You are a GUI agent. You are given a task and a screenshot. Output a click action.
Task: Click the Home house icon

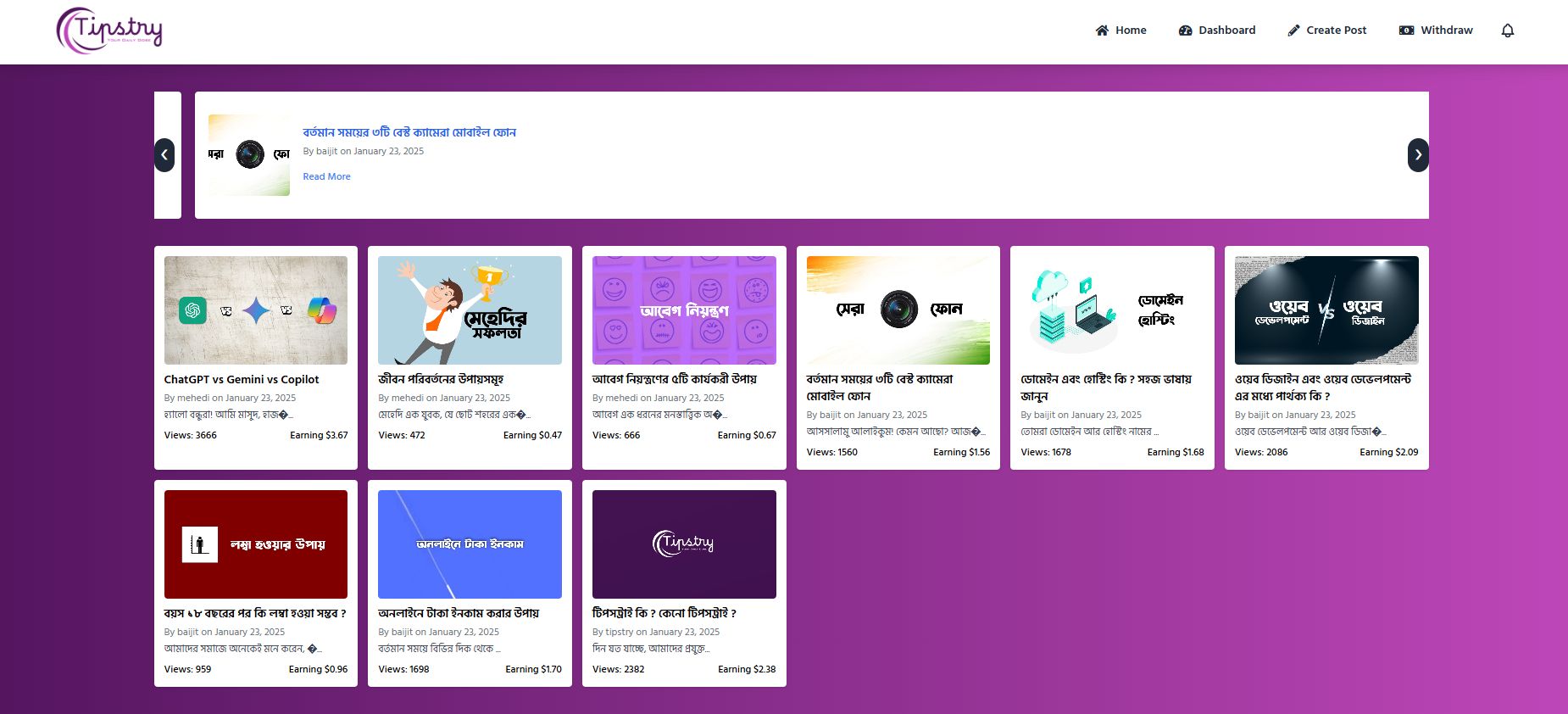[1102, 31]
